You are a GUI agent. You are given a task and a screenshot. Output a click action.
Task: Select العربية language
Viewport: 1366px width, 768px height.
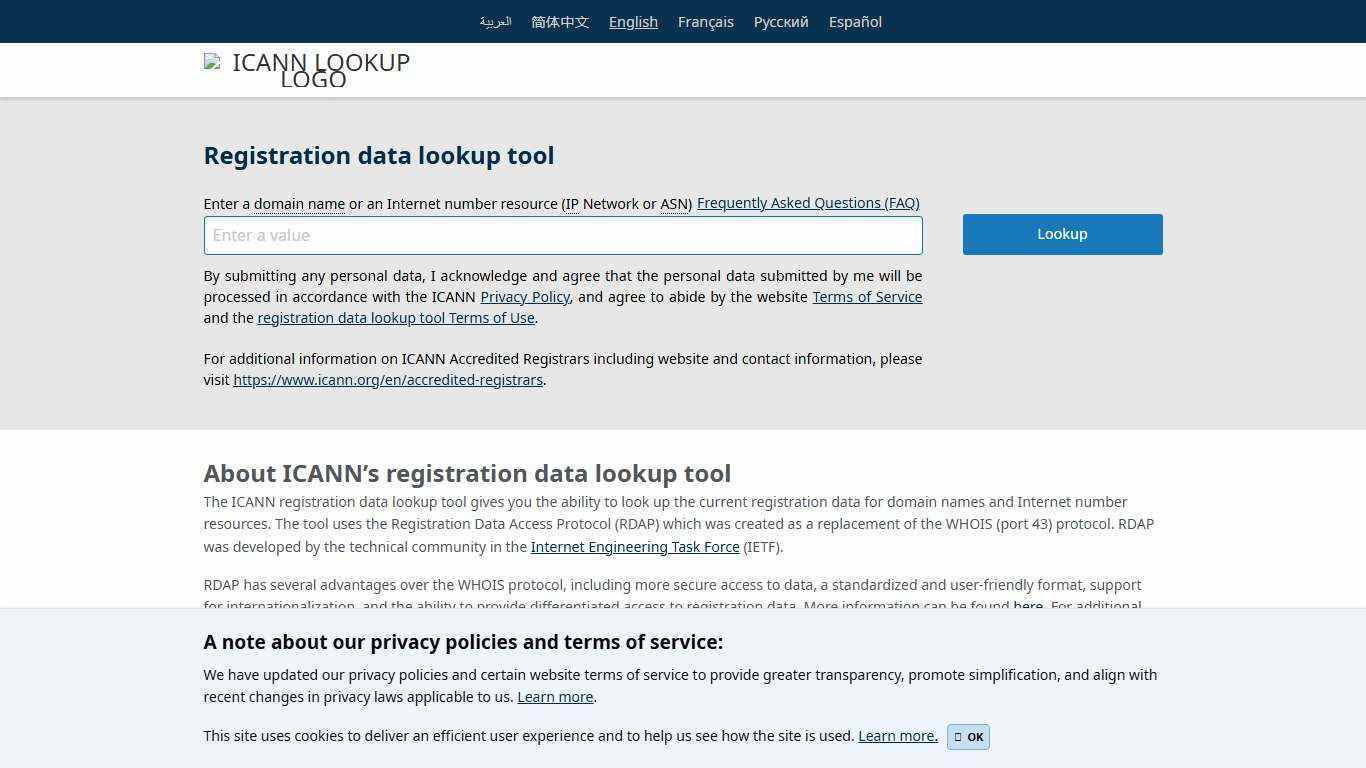tap(495, 21)
